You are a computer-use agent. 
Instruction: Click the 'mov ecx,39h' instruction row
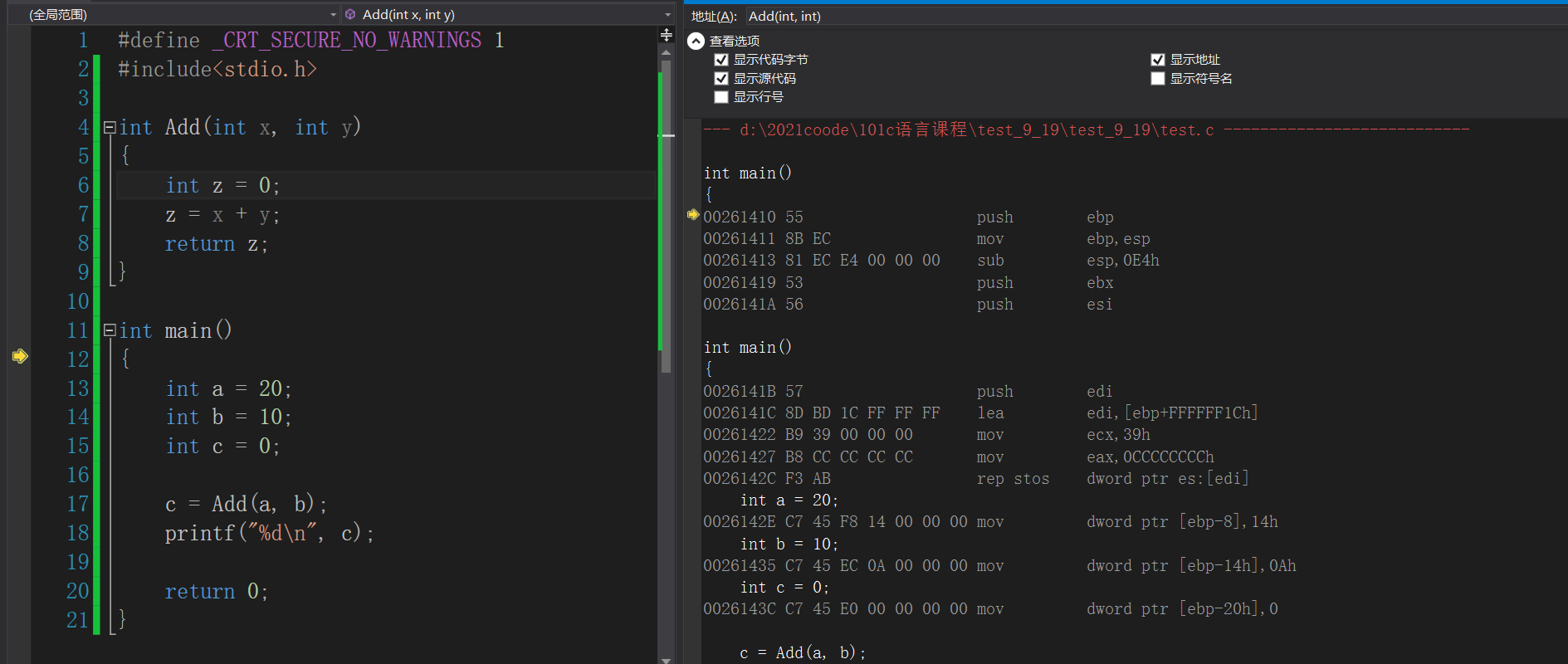[926, 435]
